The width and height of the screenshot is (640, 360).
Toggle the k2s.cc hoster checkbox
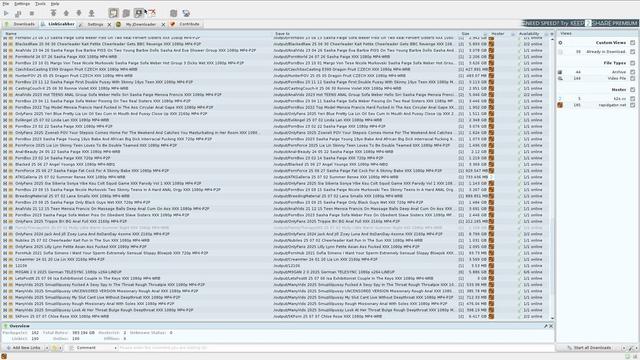tap(633, 99)
